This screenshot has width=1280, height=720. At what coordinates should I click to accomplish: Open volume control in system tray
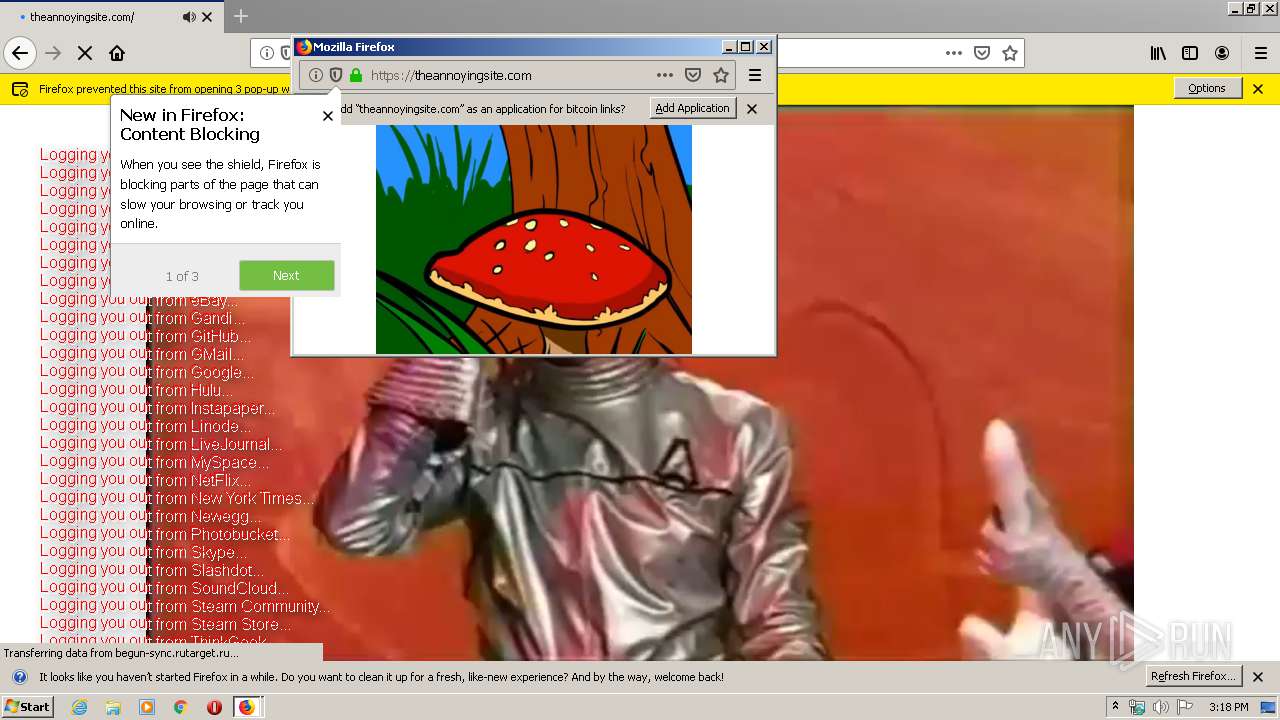click(1161, 707)
